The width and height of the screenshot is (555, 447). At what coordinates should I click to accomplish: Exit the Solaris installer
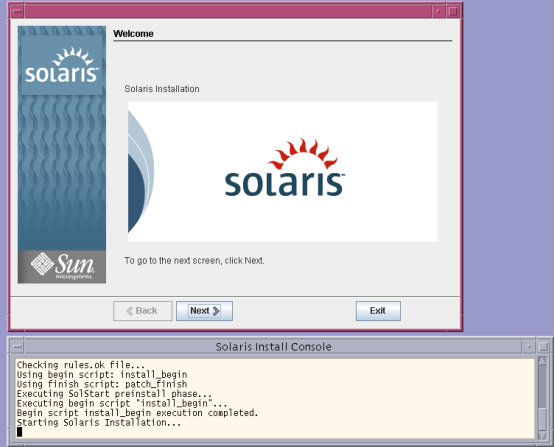coord(378,311)
